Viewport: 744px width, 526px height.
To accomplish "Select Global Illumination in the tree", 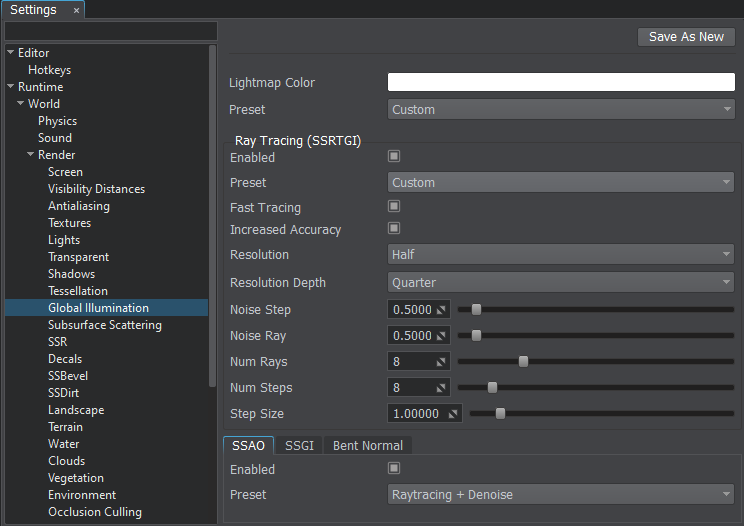I will coord(98,308).
